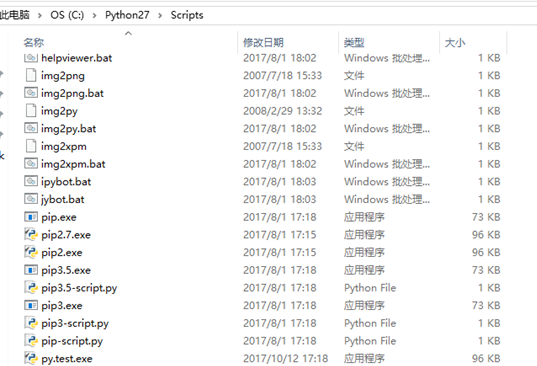Click the img2py blank file icon
Image resolution: width=537 pixels, height=366 pixels.
[x=31, y=111]
